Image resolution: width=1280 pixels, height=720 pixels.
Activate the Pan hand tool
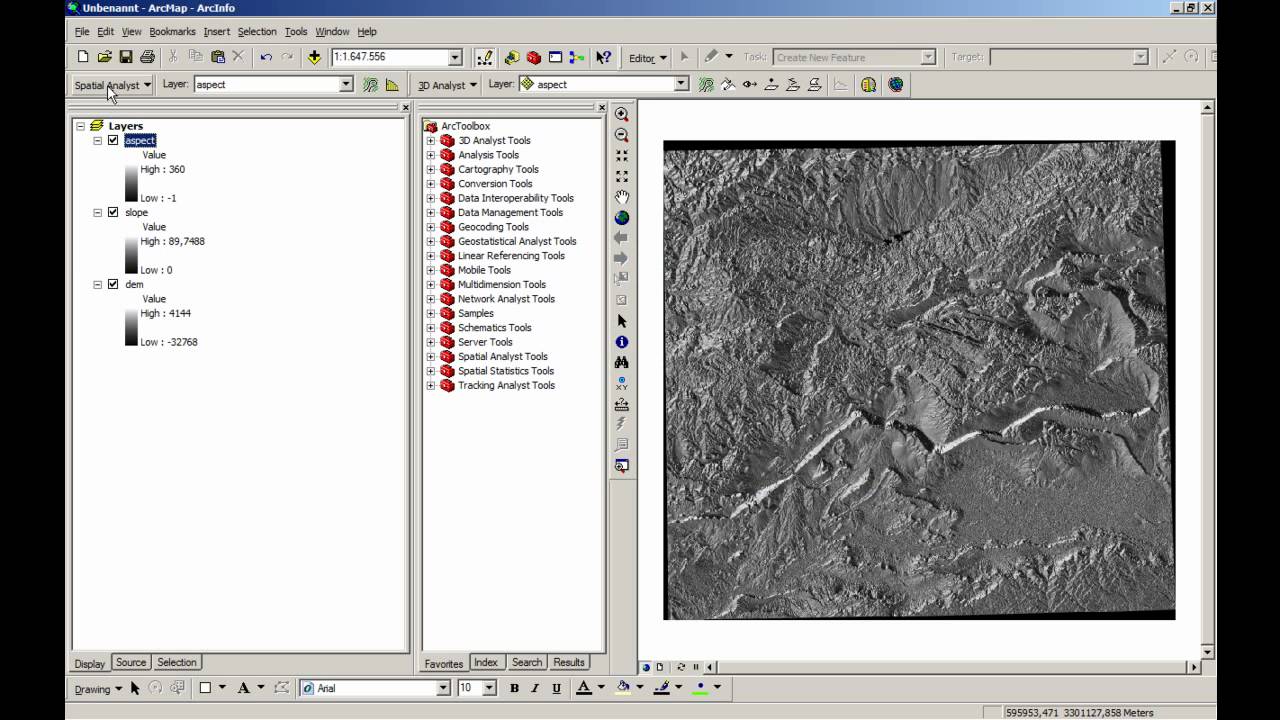pyautogui.click(x=622, y=197)
